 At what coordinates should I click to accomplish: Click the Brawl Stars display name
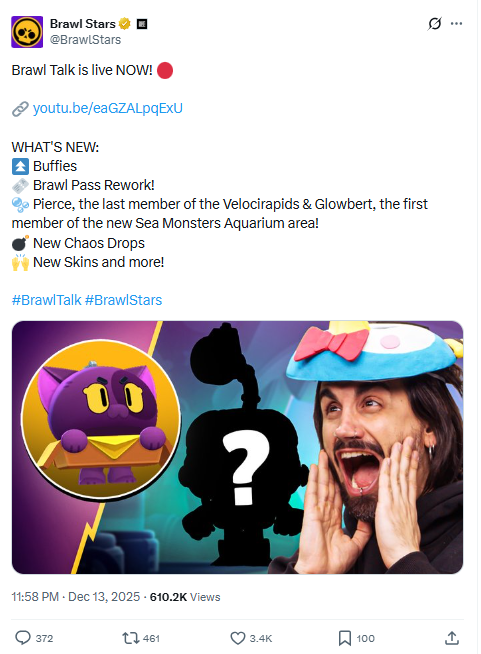tap(83, 24)
